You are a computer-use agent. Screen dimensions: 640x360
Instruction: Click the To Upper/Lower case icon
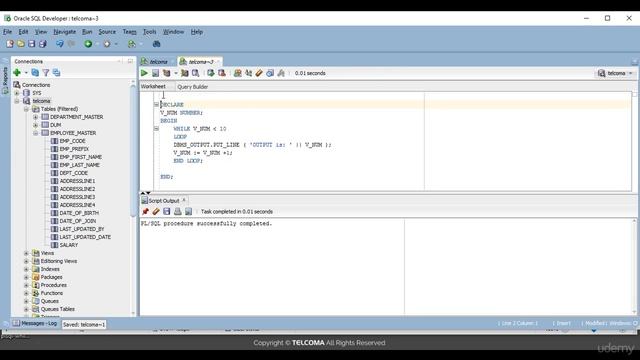click(x=248, y=73)
